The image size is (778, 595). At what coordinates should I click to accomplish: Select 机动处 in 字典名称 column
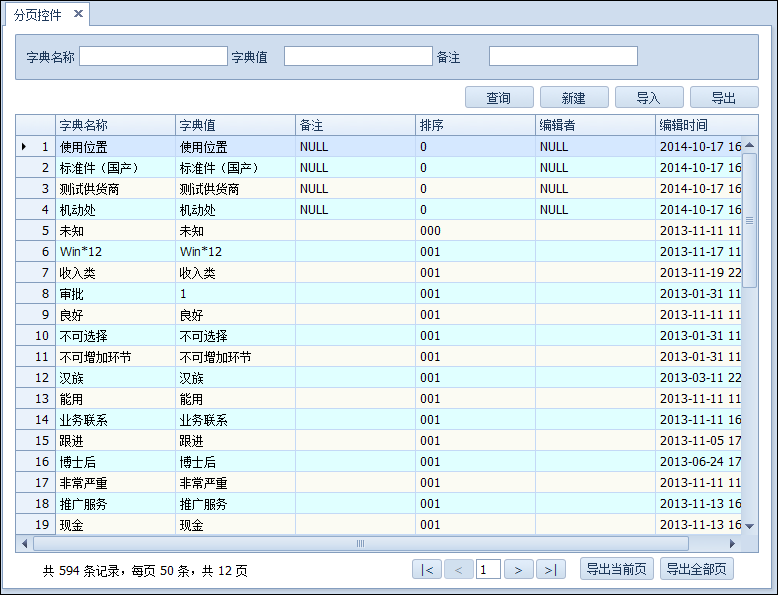click(115, 209)
